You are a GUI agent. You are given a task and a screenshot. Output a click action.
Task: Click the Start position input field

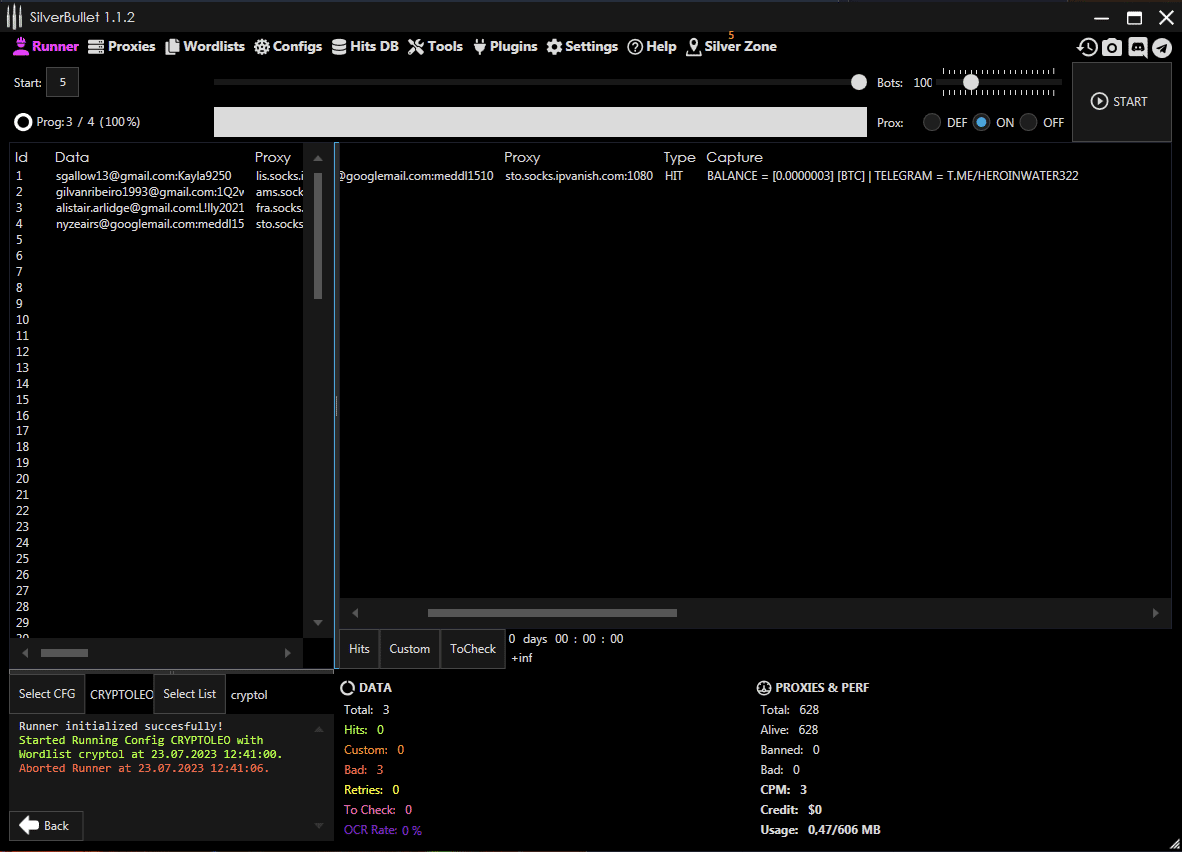(62, 82)
